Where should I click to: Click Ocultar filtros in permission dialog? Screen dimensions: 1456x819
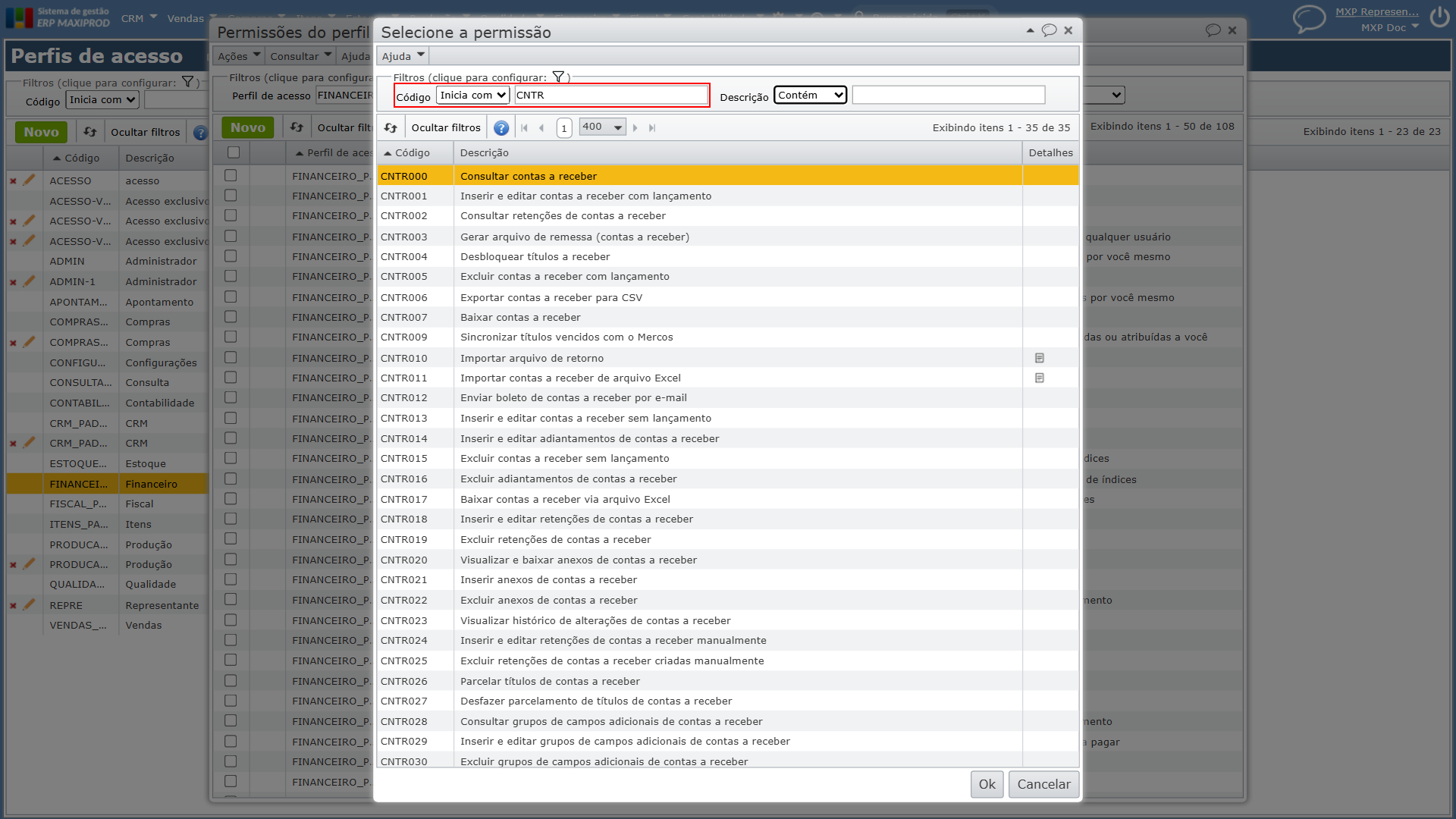(x=446, y=127)
